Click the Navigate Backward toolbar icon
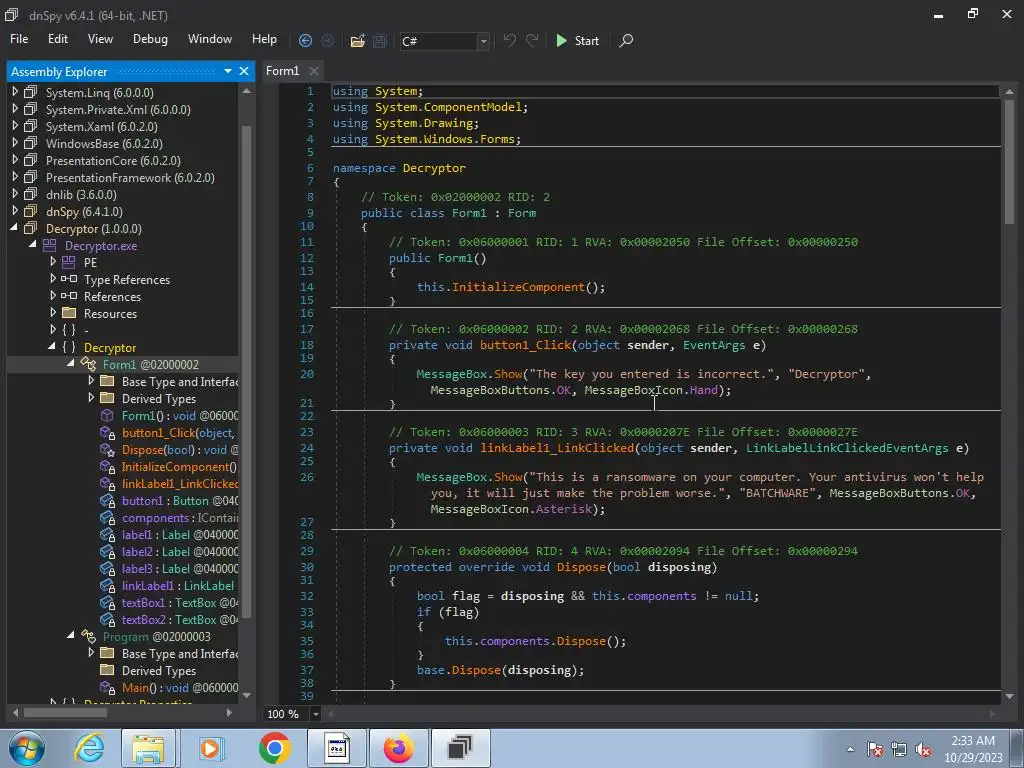This screenshot has height=768, width=1024. point(305,40)
